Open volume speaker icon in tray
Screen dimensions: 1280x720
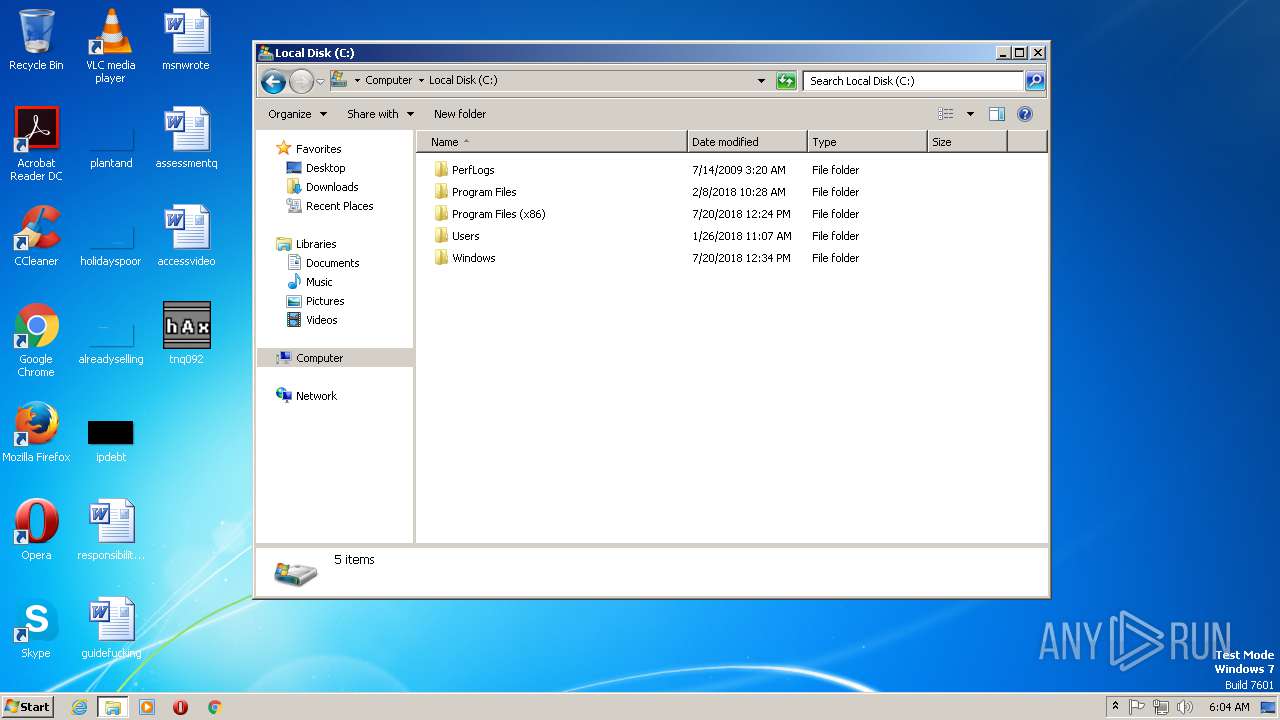click(x=1185, y=707)
